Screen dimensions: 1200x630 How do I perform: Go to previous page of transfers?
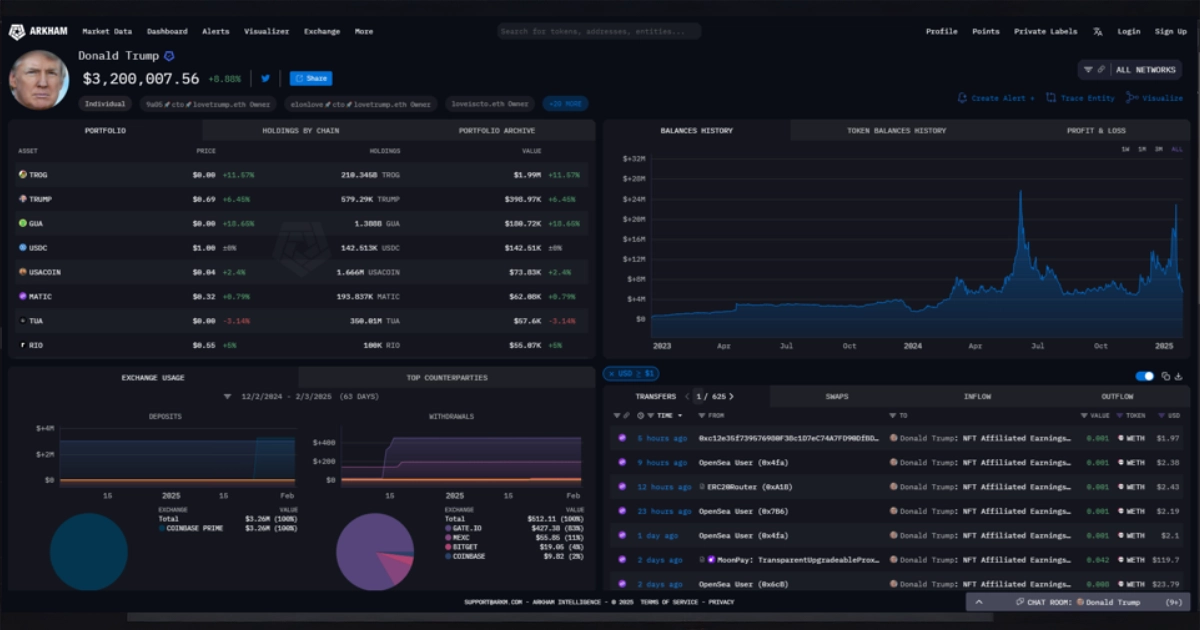(x=689, y=397)
